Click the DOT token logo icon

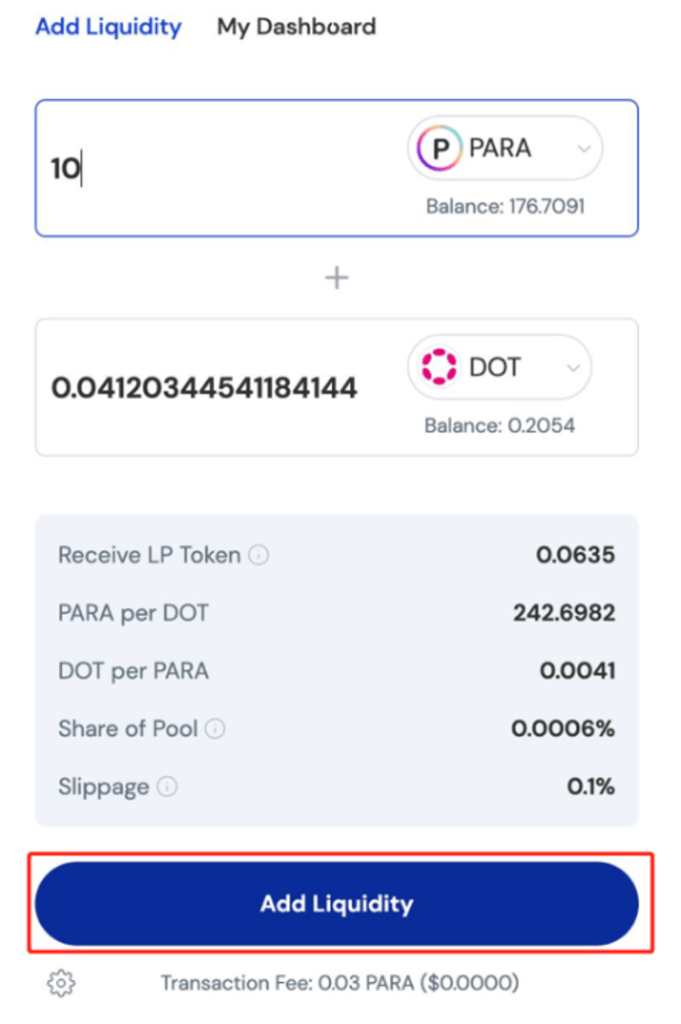pos(439,367)
